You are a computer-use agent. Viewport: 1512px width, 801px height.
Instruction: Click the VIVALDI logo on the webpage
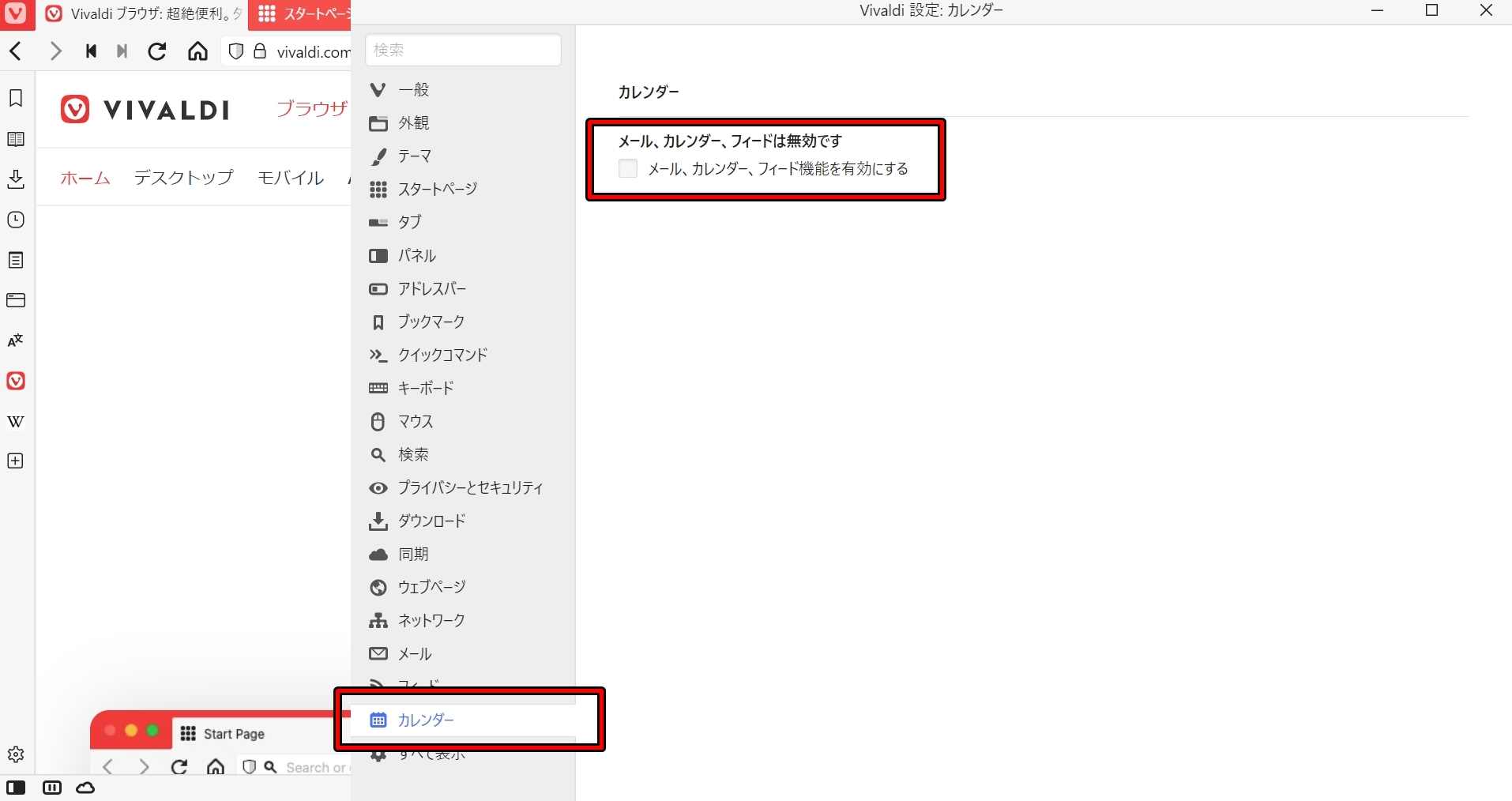145,109
